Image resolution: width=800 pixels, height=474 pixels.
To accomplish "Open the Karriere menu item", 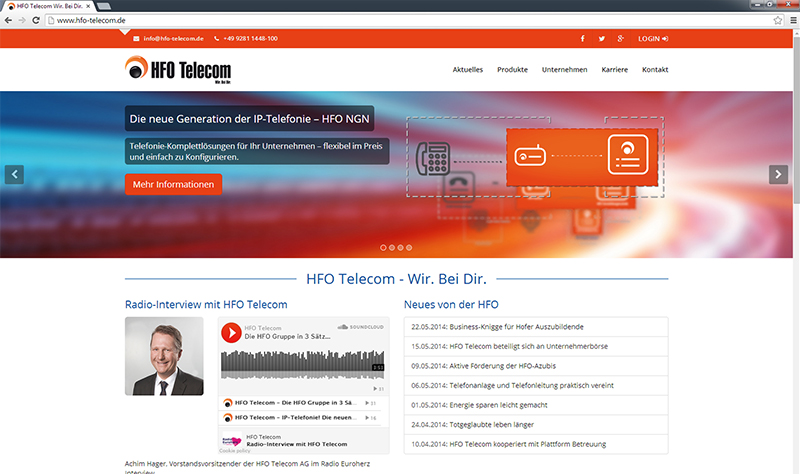I will tap(614, 70).
